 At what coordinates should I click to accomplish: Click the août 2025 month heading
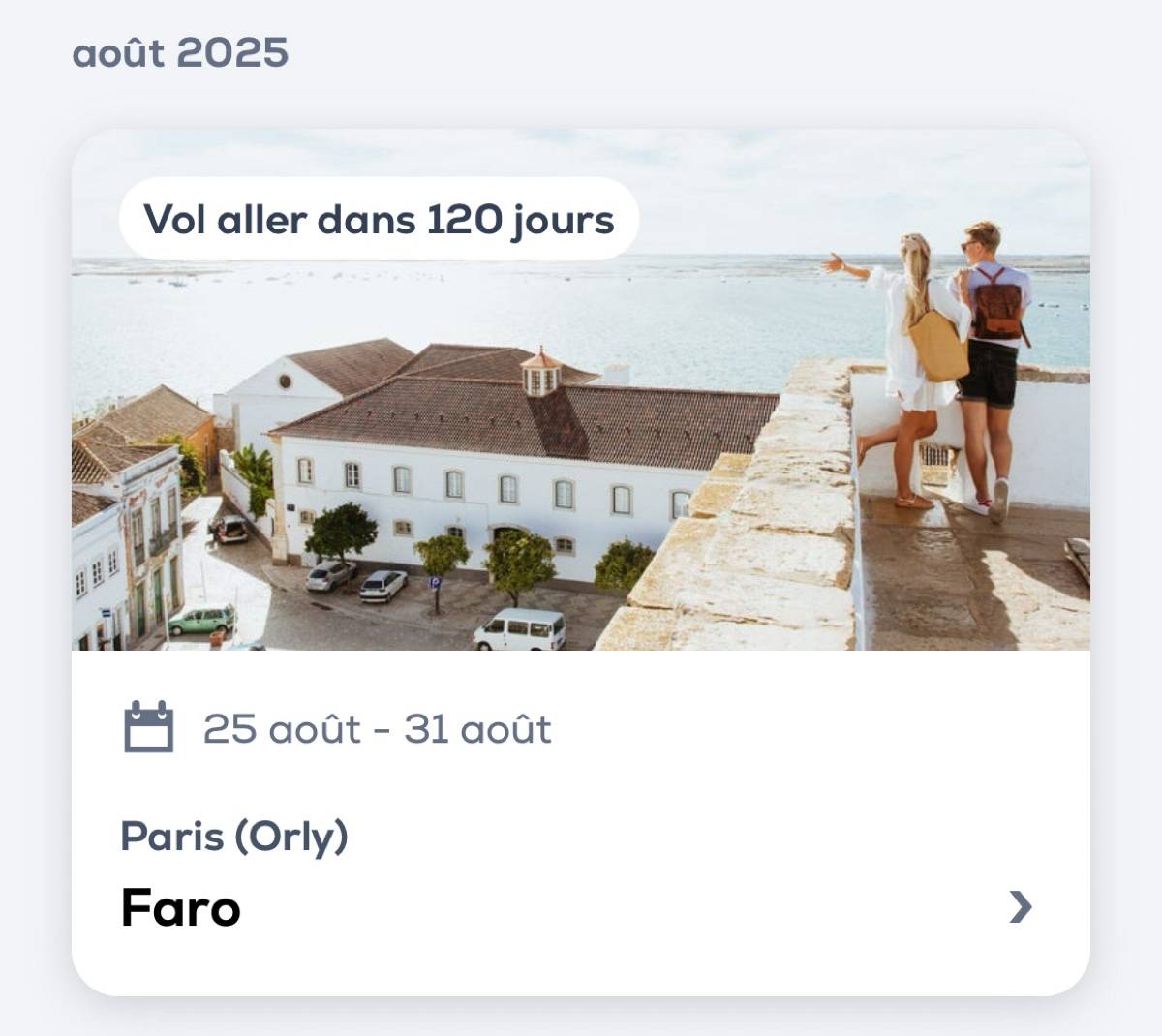tap(180, 53)
